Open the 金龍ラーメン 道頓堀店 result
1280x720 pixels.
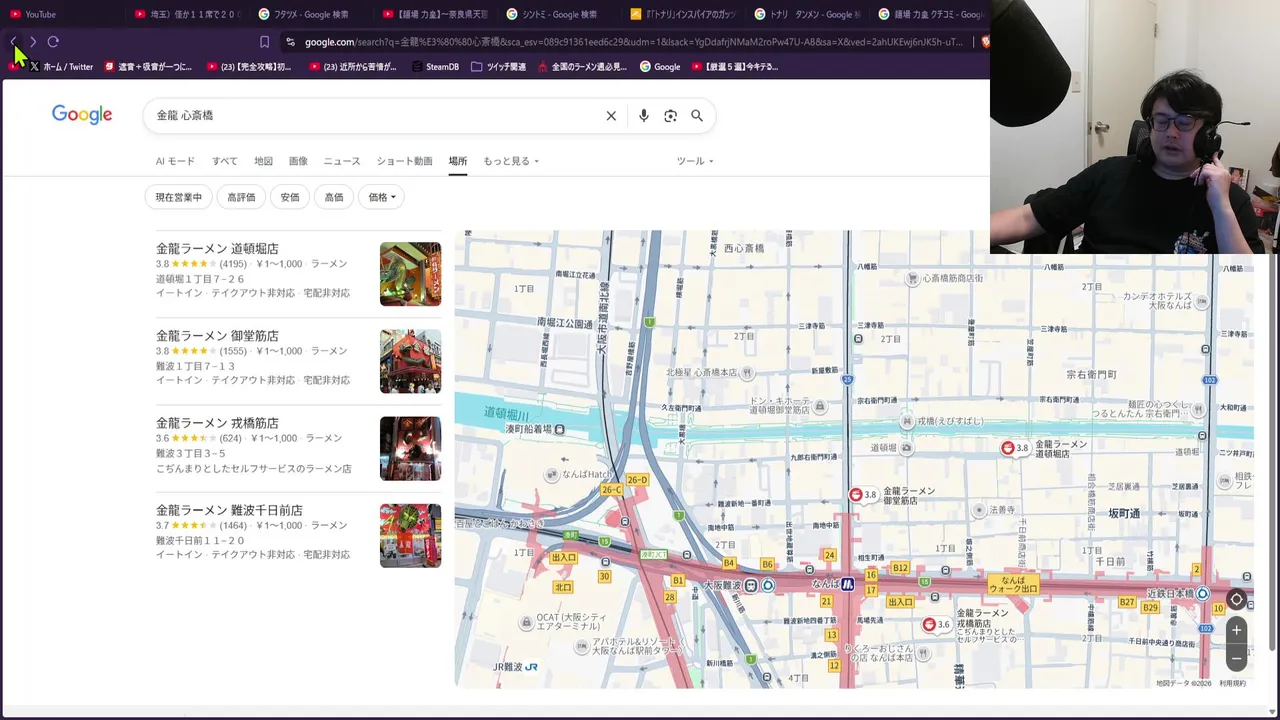pos(217,249)
